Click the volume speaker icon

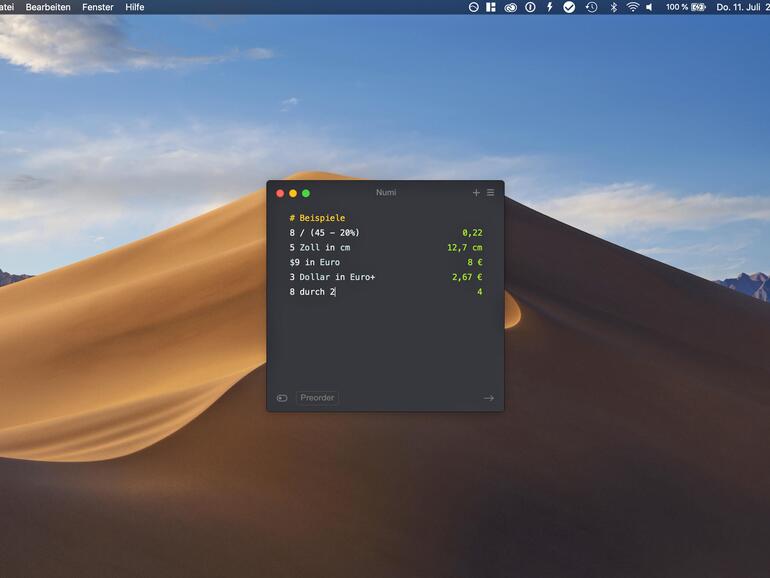[649, 7]
